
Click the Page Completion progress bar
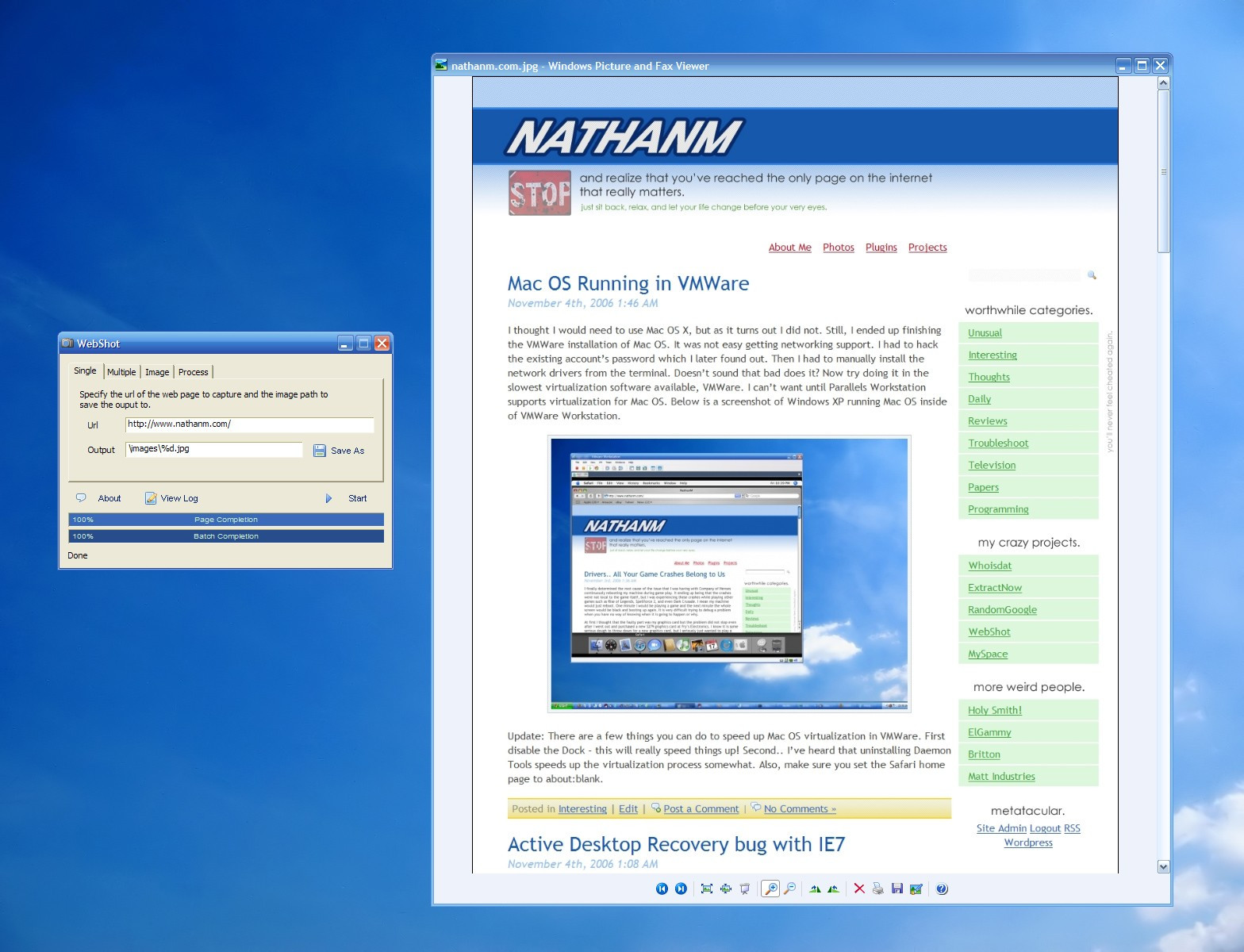coord(226,520)
